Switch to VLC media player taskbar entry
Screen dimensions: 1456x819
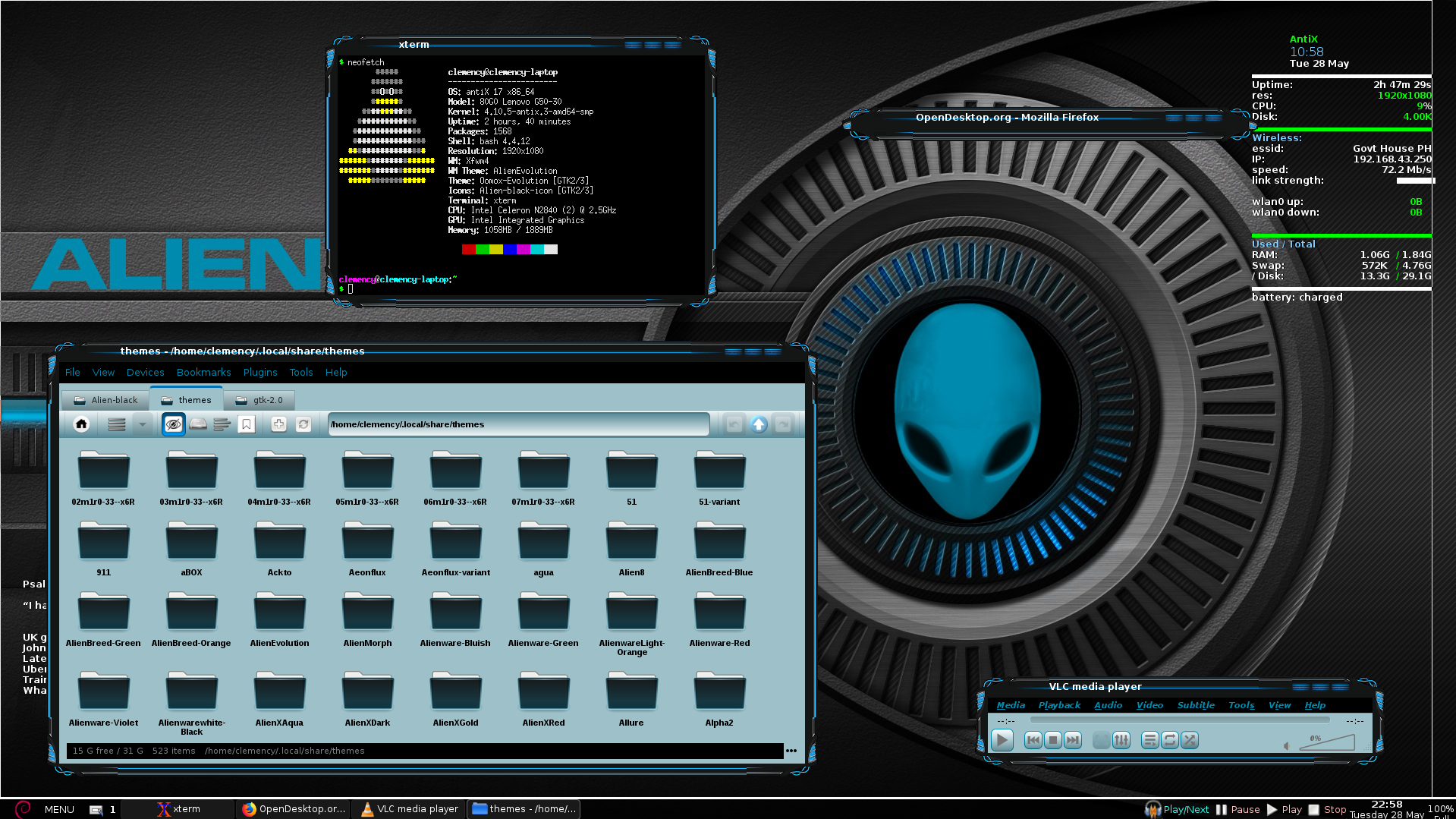pos(410,809)
